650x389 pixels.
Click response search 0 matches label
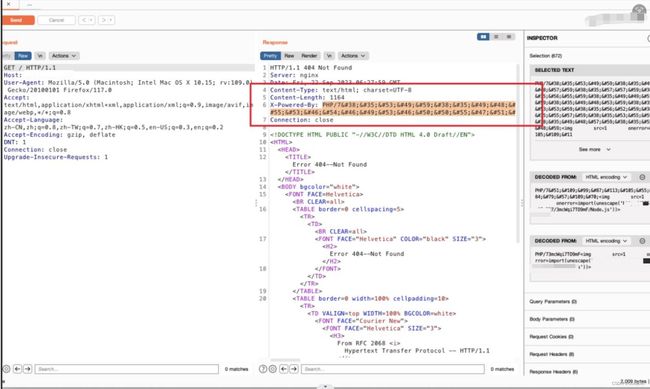[502, 369]
